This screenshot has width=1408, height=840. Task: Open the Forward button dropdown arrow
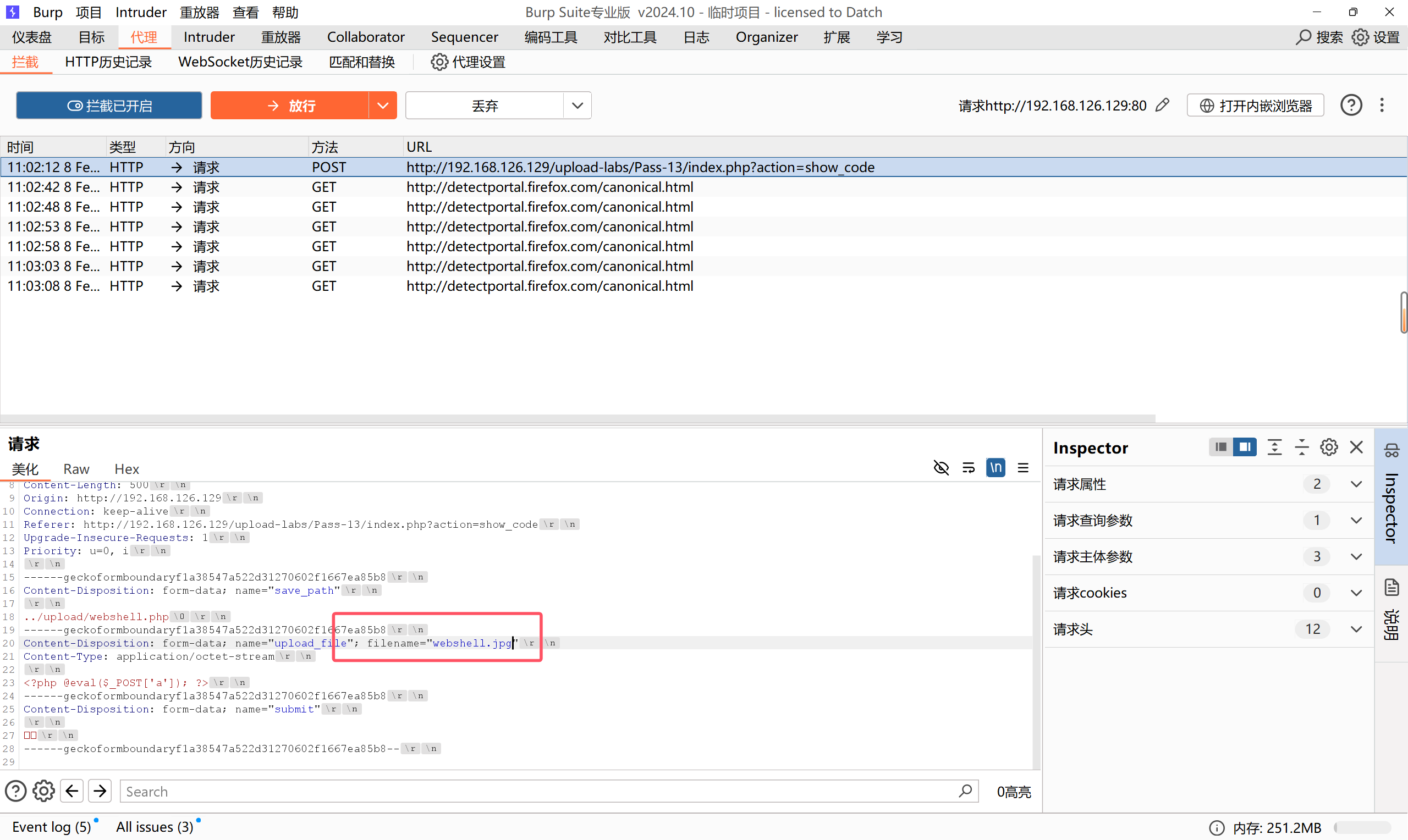pyautogui.click(x=383, y=106)
